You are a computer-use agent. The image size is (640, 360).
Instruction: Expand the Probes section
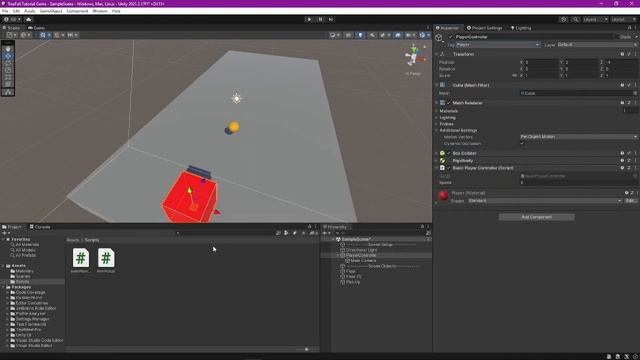pos(437,124)
